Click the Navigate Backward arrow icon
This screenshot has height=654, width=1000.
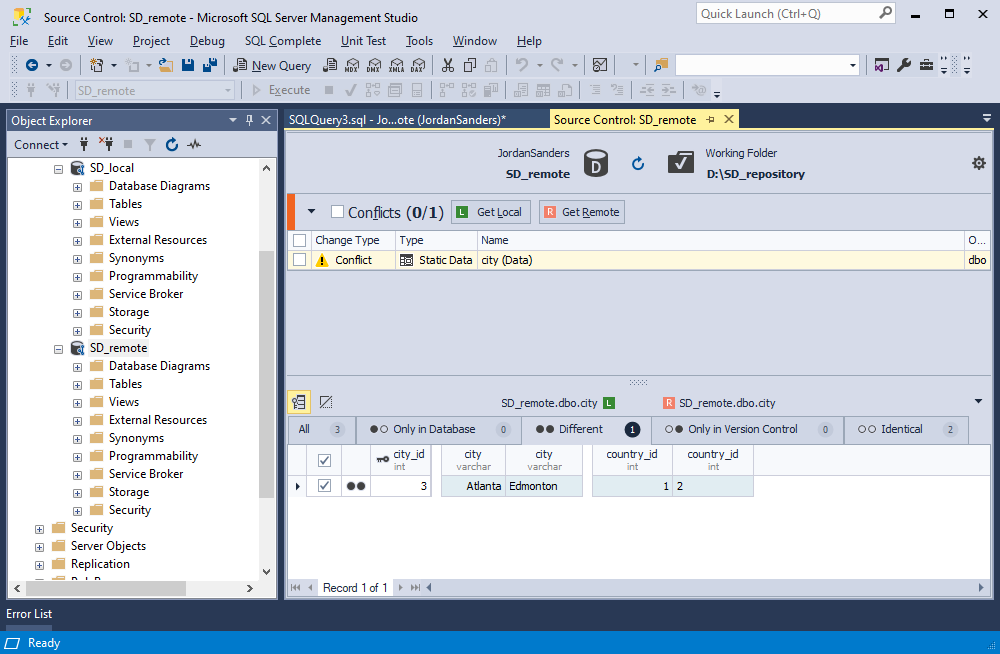(x=32, y=65)
